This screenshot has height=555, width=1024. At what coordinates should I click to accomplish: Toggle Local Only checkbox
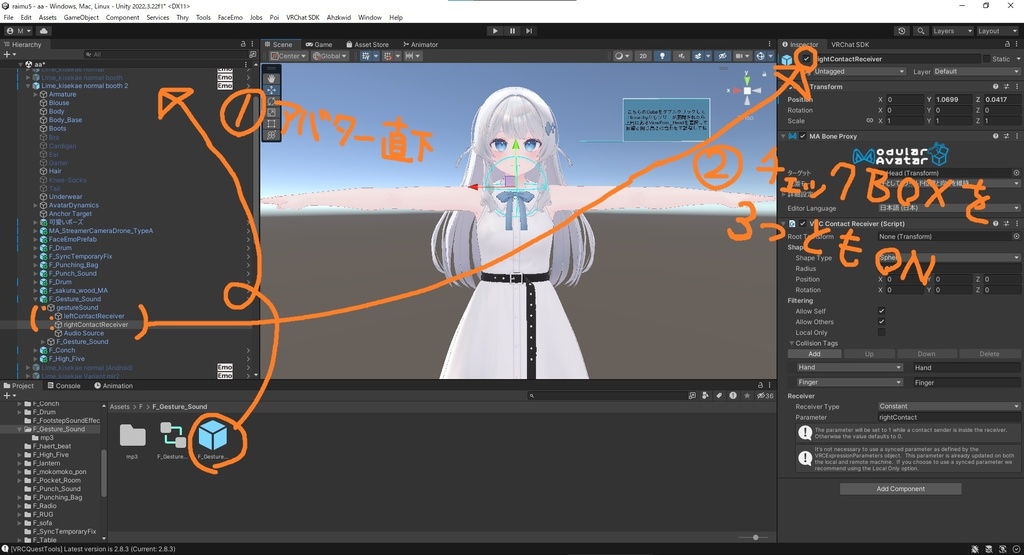[882, 332]
